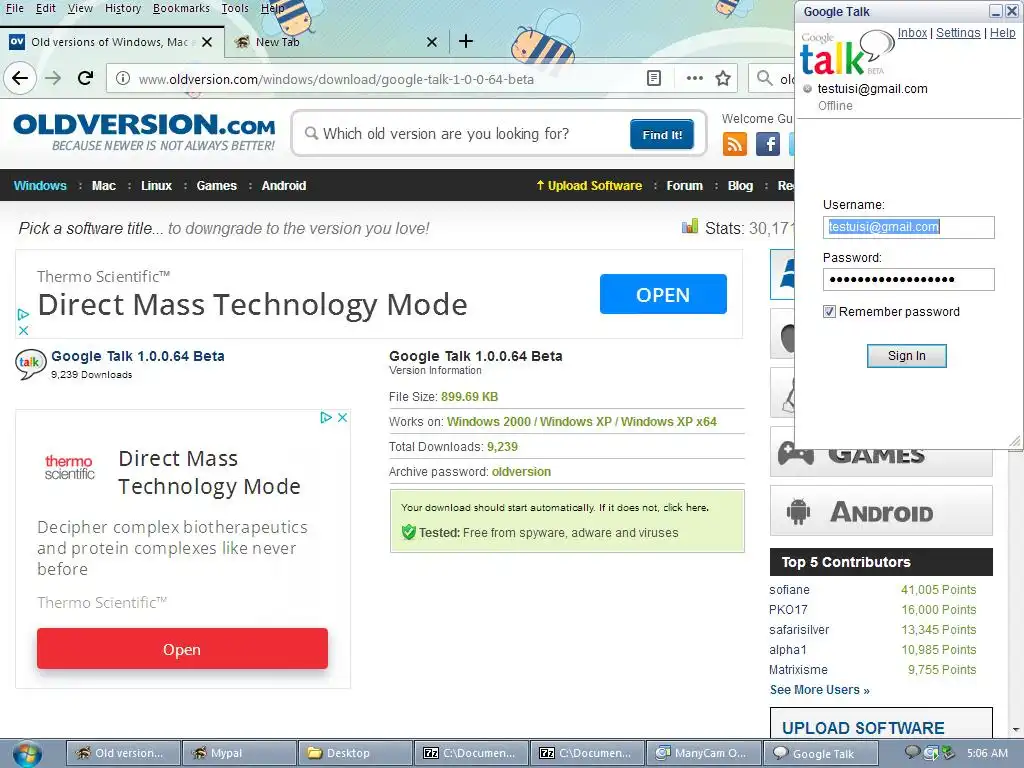
Task: Open the site information icon in the address bar
Action: coord(122,79)
